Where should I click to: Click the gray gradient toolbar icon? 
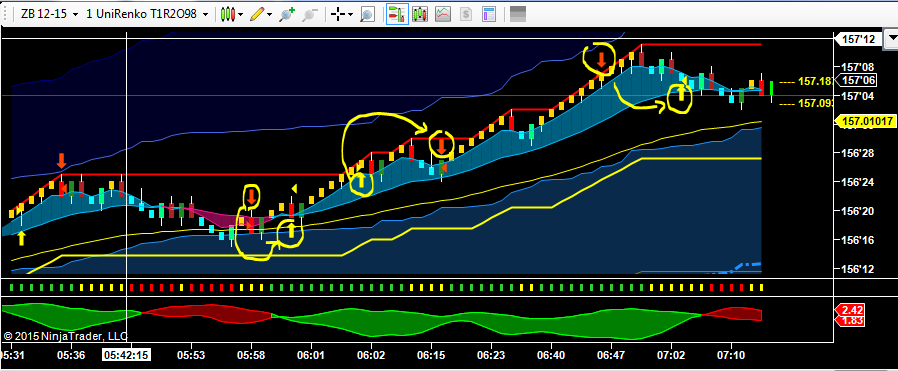click(518, 14)
